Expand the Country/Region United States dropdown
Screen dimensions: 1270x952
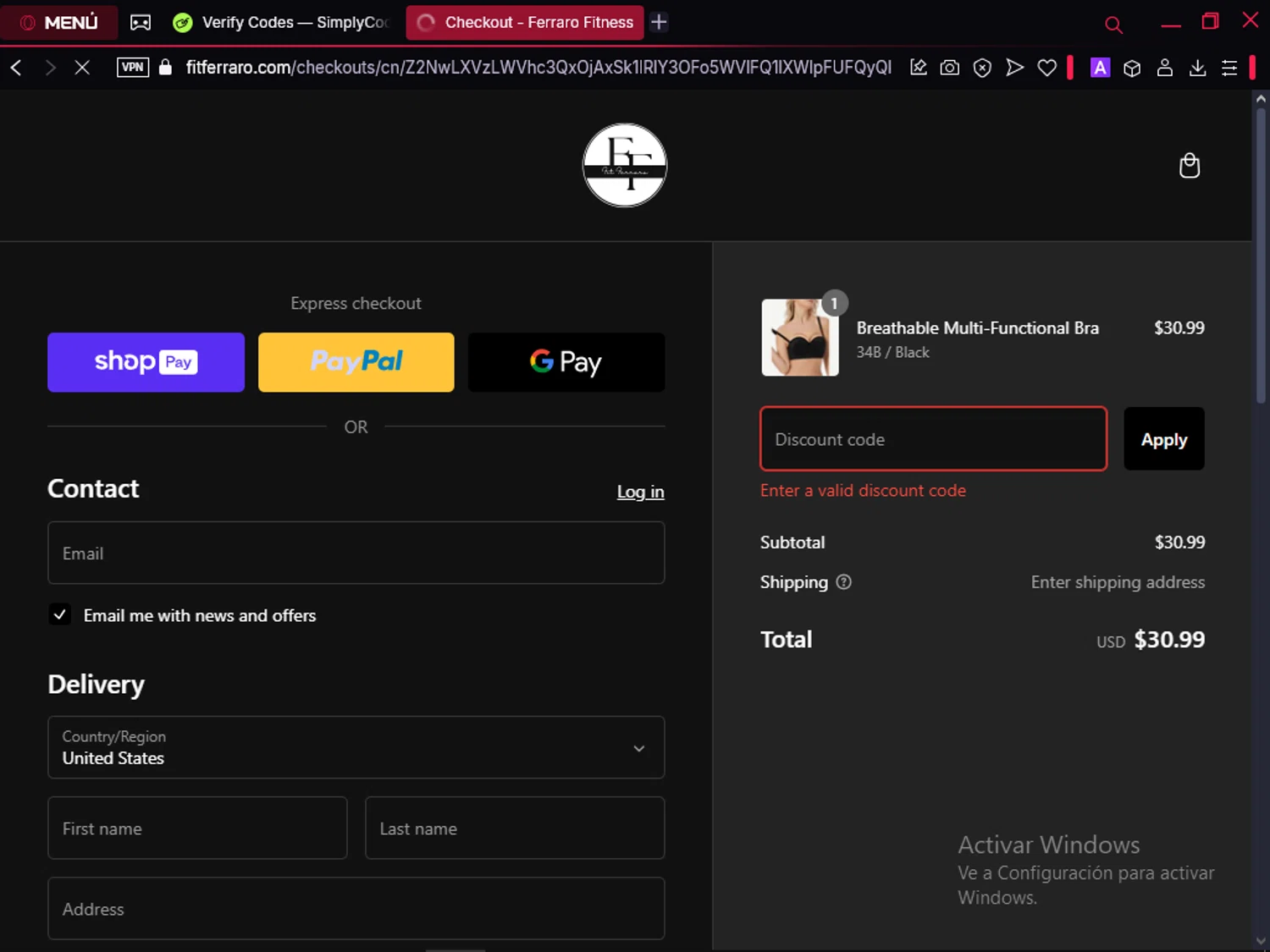pyautogui.click(x=356, y=747)
